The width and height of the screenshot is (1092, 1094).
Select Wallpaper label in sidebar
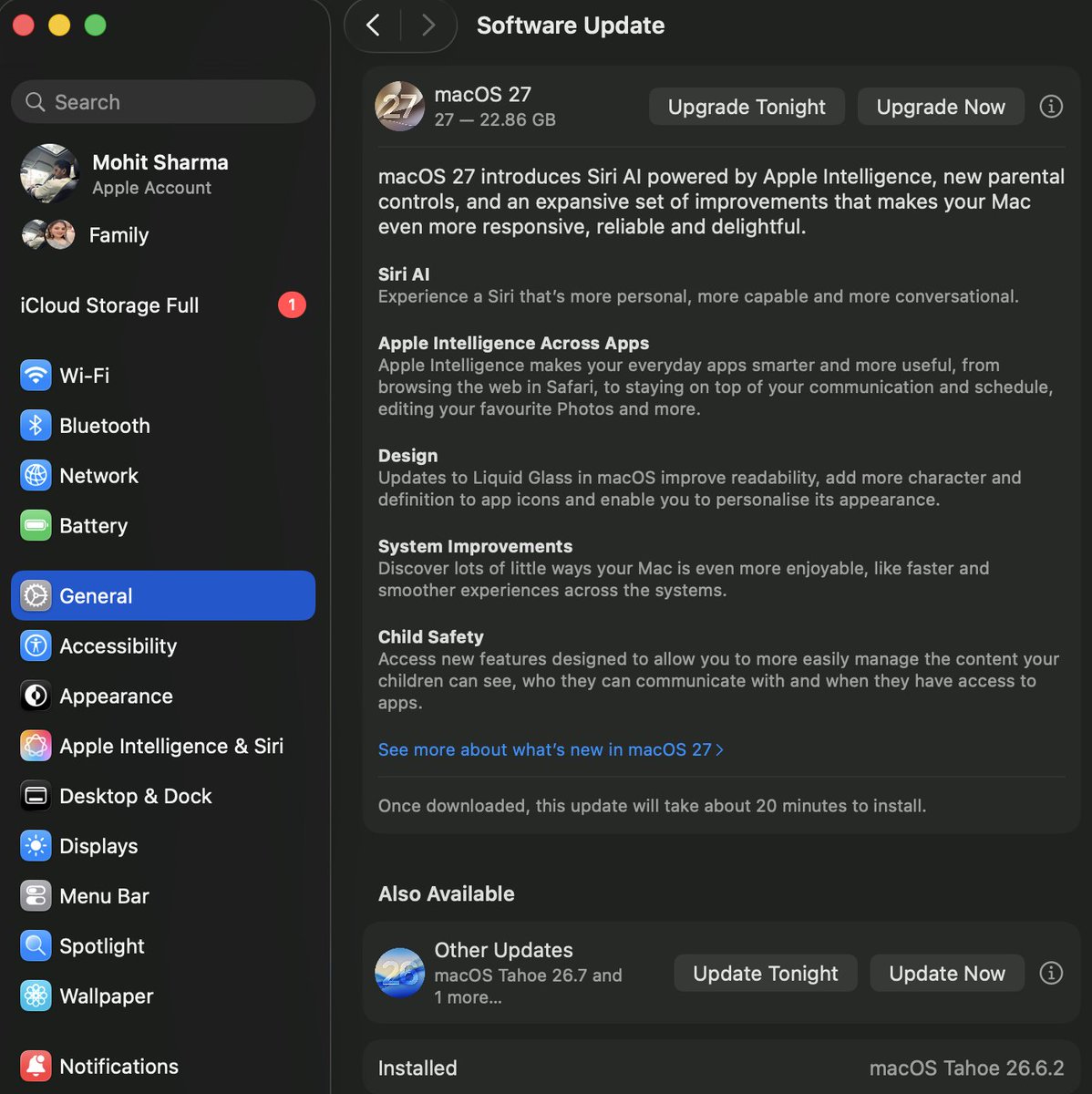(x=107, y=996)
